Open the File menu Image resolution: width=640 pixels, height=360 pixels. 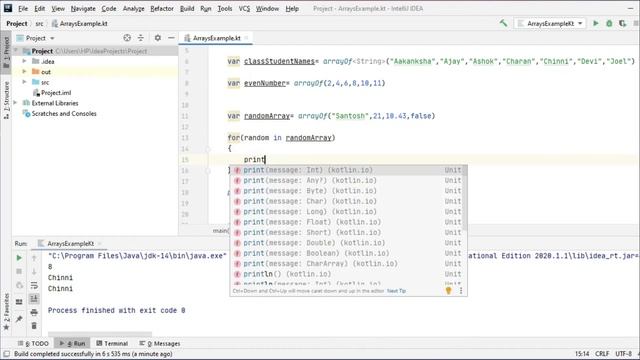click(x=23, y=9)
